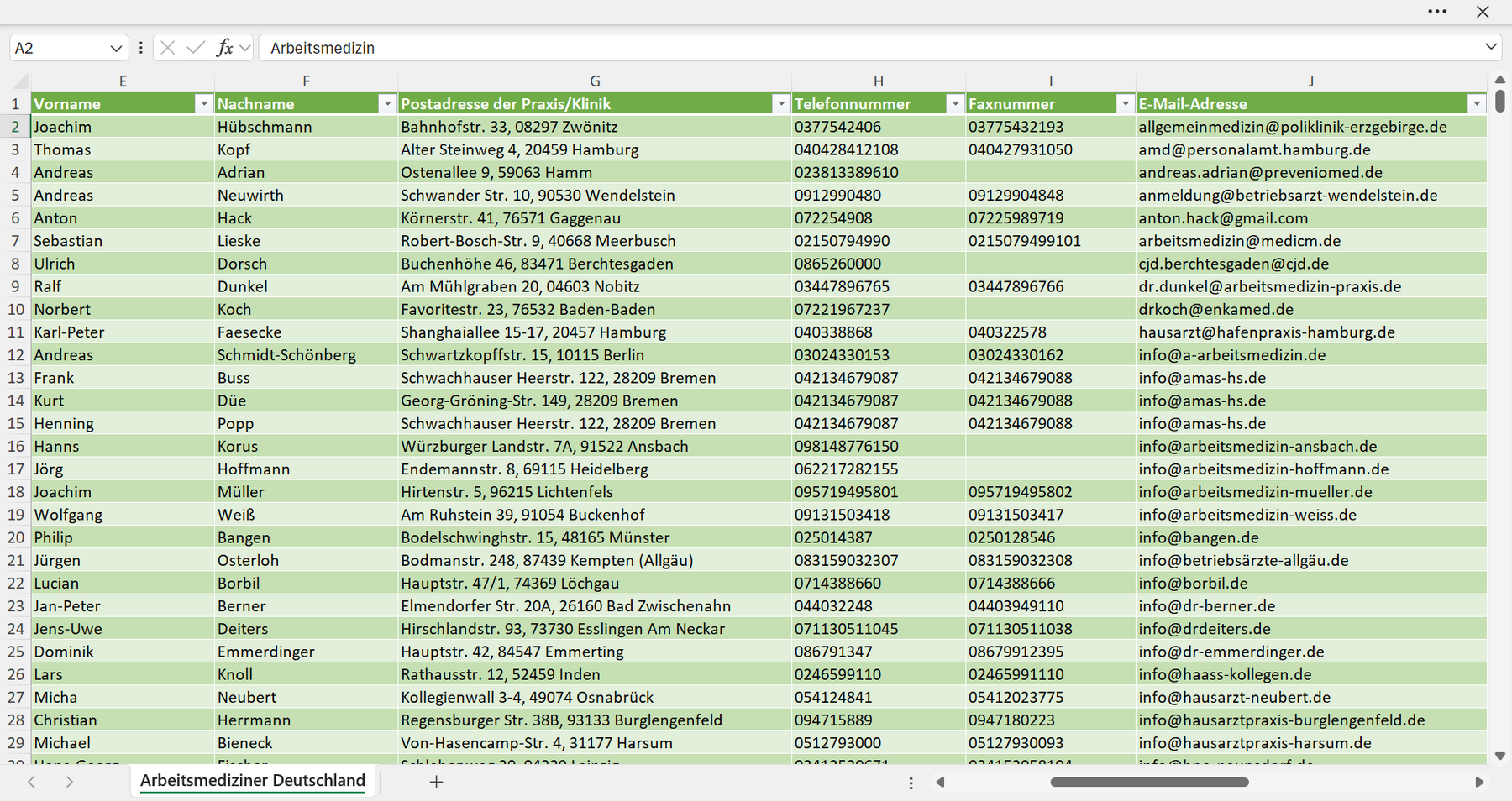Expand the formula bar with chevron
Screen dimensions: 1512x801
click(1491, 47)
